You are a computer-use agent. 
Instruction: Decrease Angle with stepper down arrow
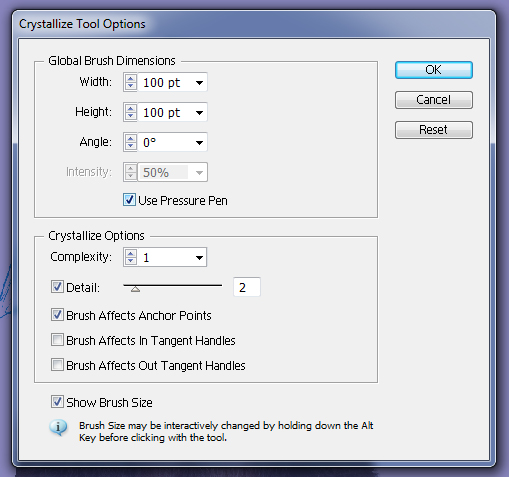point(130,146)
